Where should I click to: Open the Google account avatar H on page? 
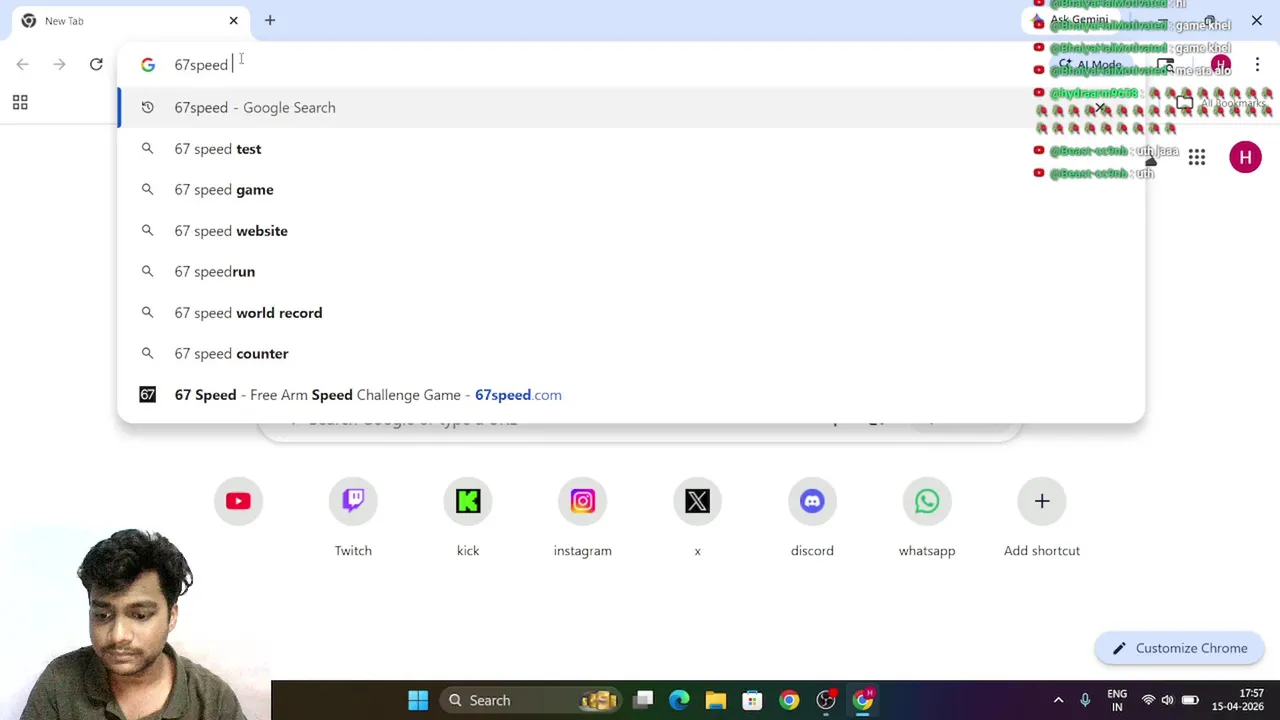coord(1245,157)
